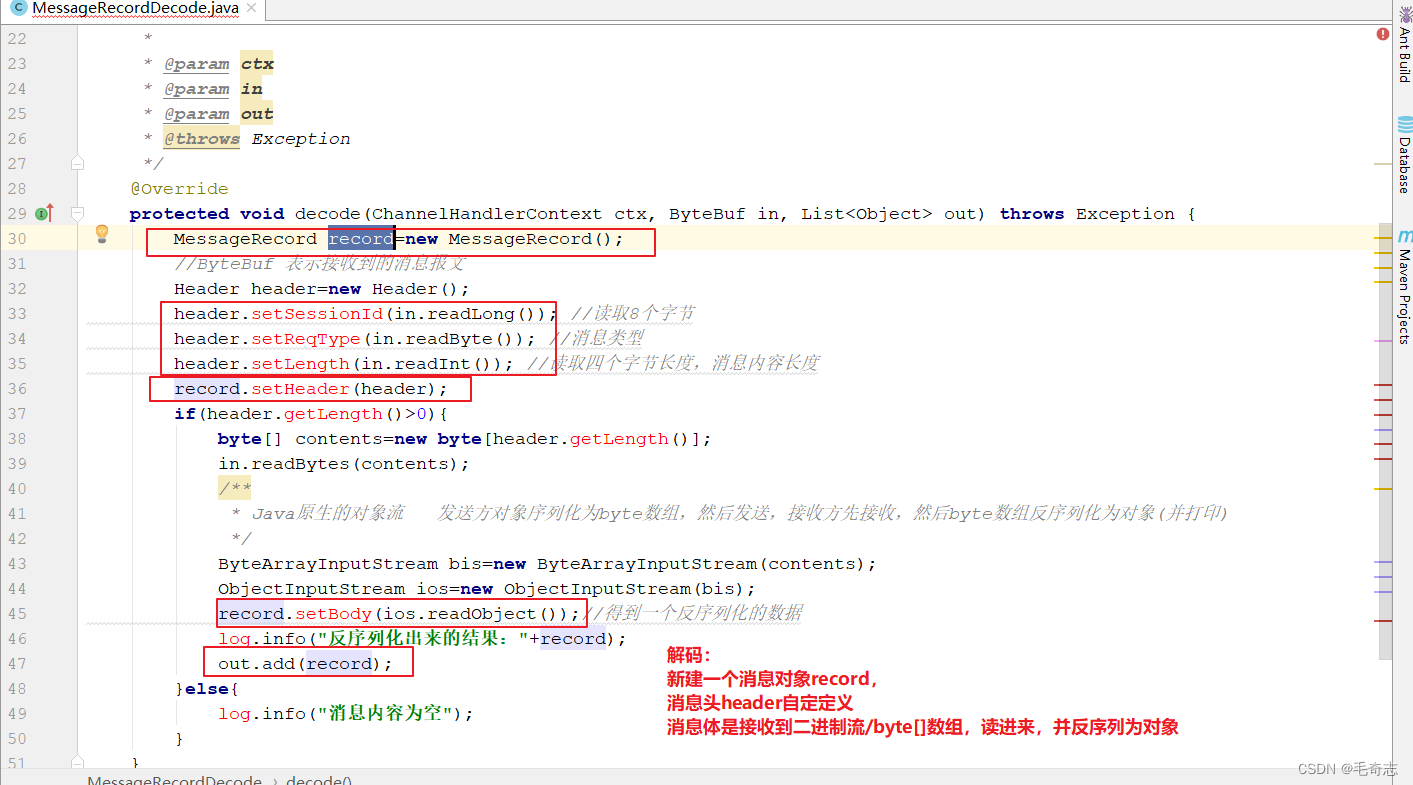Click the Maven 'm' icon
1413x785 pixels.
point(1405,237)
